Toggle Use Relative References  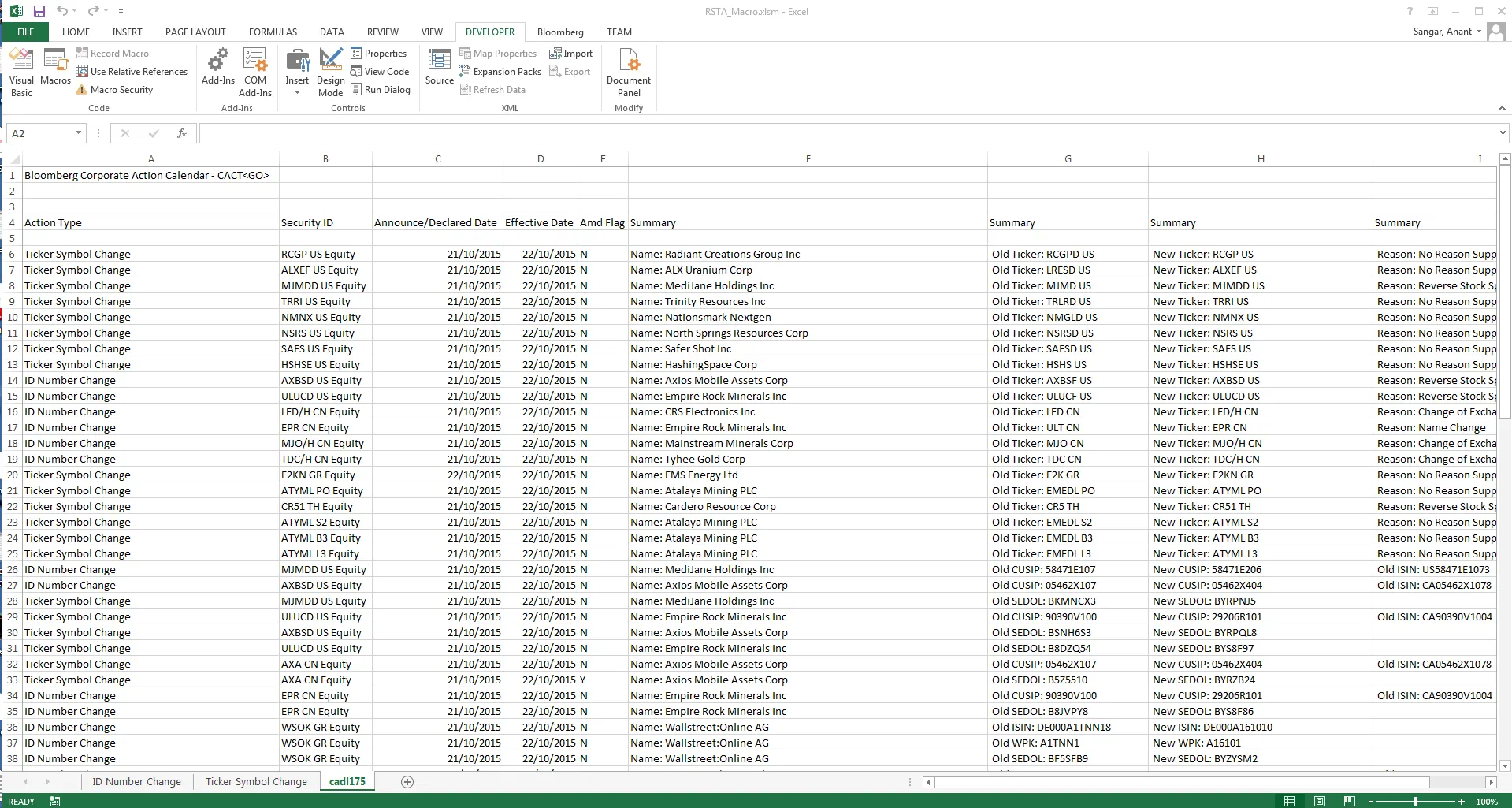[132, 71]
